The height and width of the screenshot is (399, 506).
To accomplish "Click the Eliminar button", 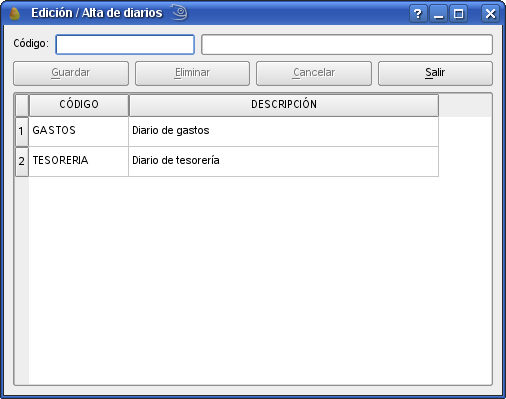I will [x=192, y=73].
